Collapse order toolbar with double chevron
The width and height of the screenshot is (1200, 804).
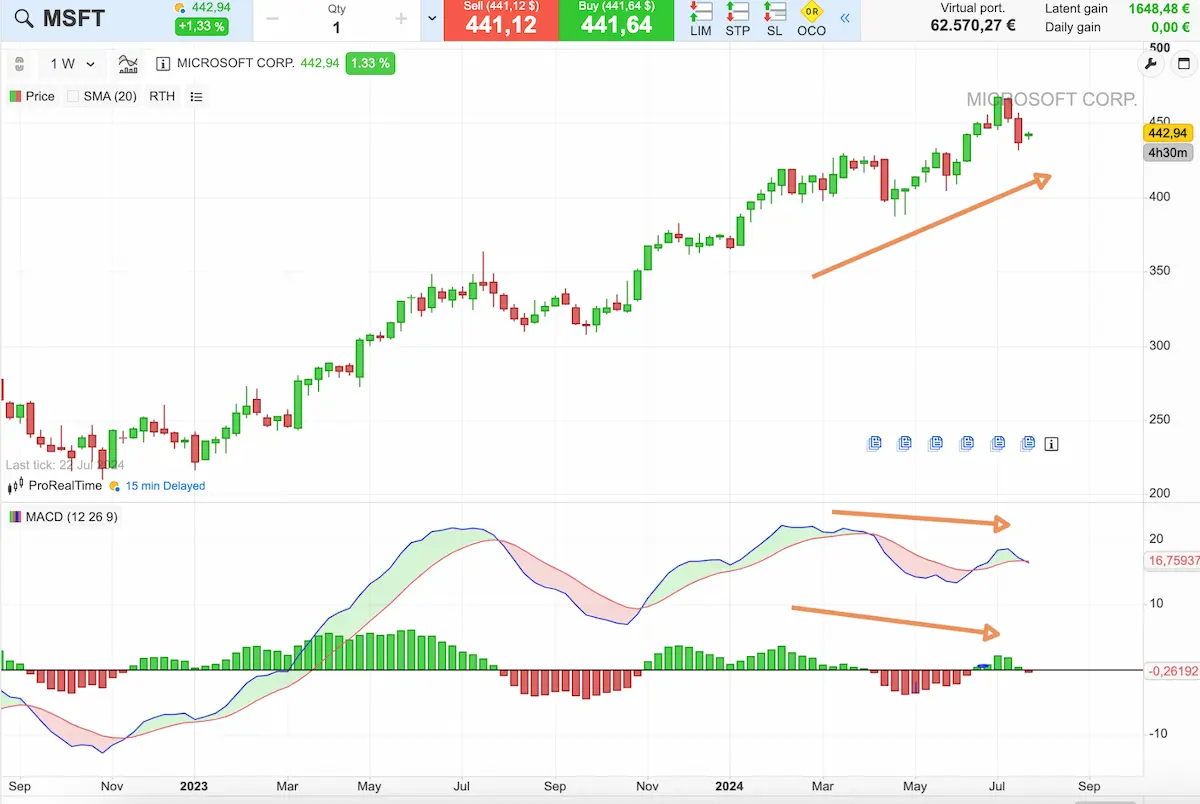[x=845, y=18]
